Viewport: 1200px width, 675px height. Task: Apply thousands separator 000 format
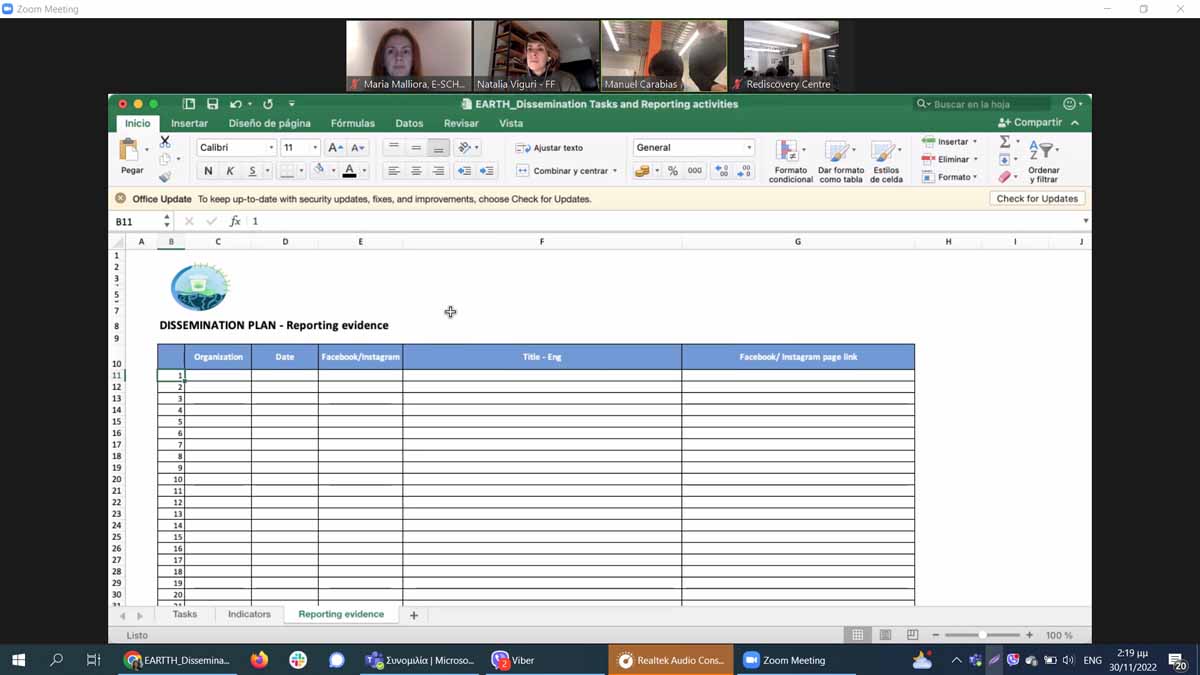click(x=694, y=171)
